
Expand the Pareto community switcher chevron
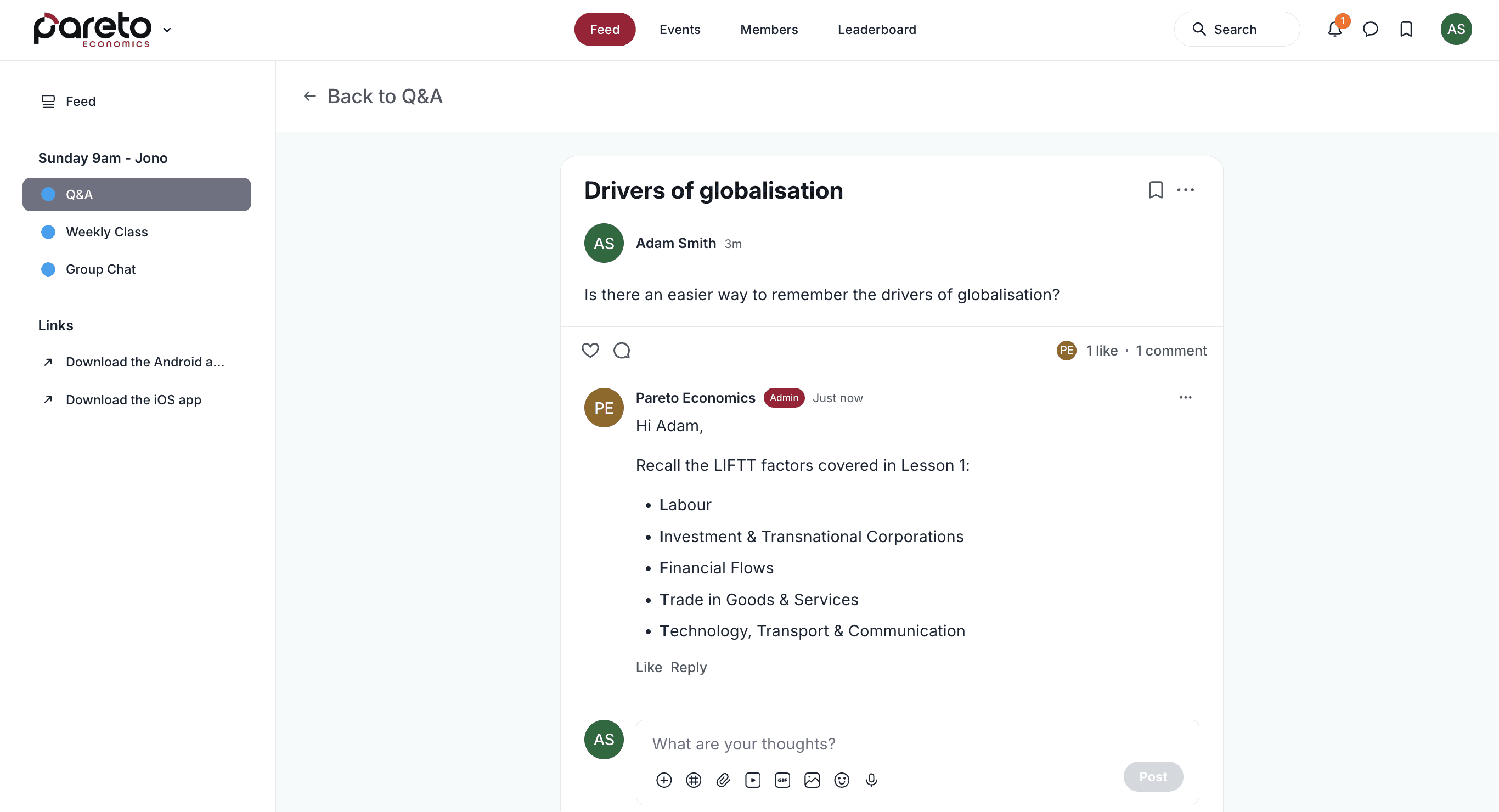click(x=167, y=30)
